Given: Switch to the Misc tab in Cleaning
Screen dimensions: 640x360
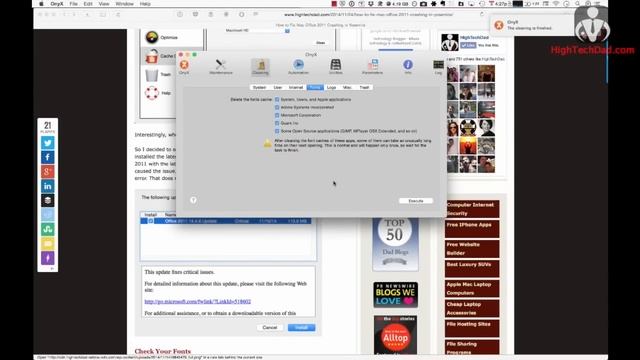Looking at the screenshot, I should point(347,87).
